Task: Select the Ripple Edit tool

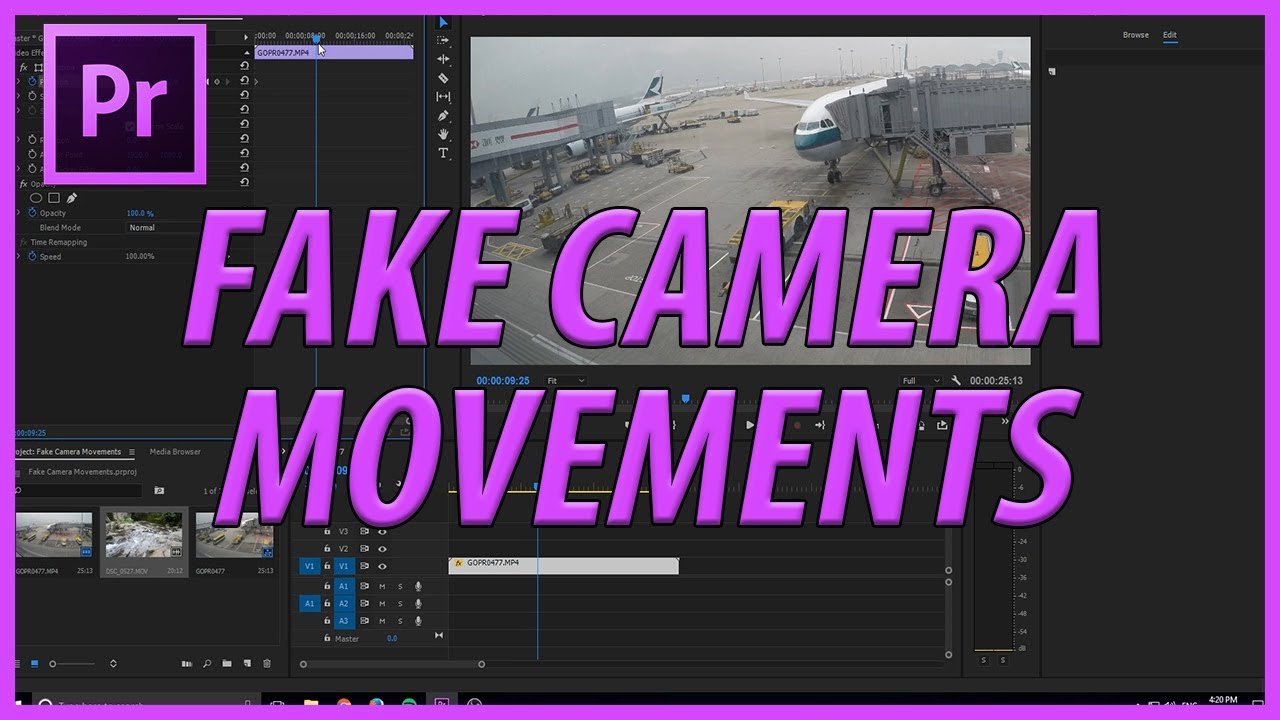Action: click(x=443, y=59)
